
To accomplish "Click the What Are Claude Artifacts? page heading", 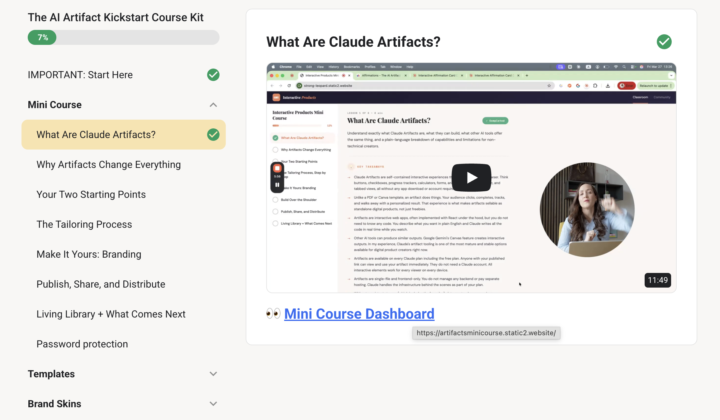I will (x=353, y=42).
